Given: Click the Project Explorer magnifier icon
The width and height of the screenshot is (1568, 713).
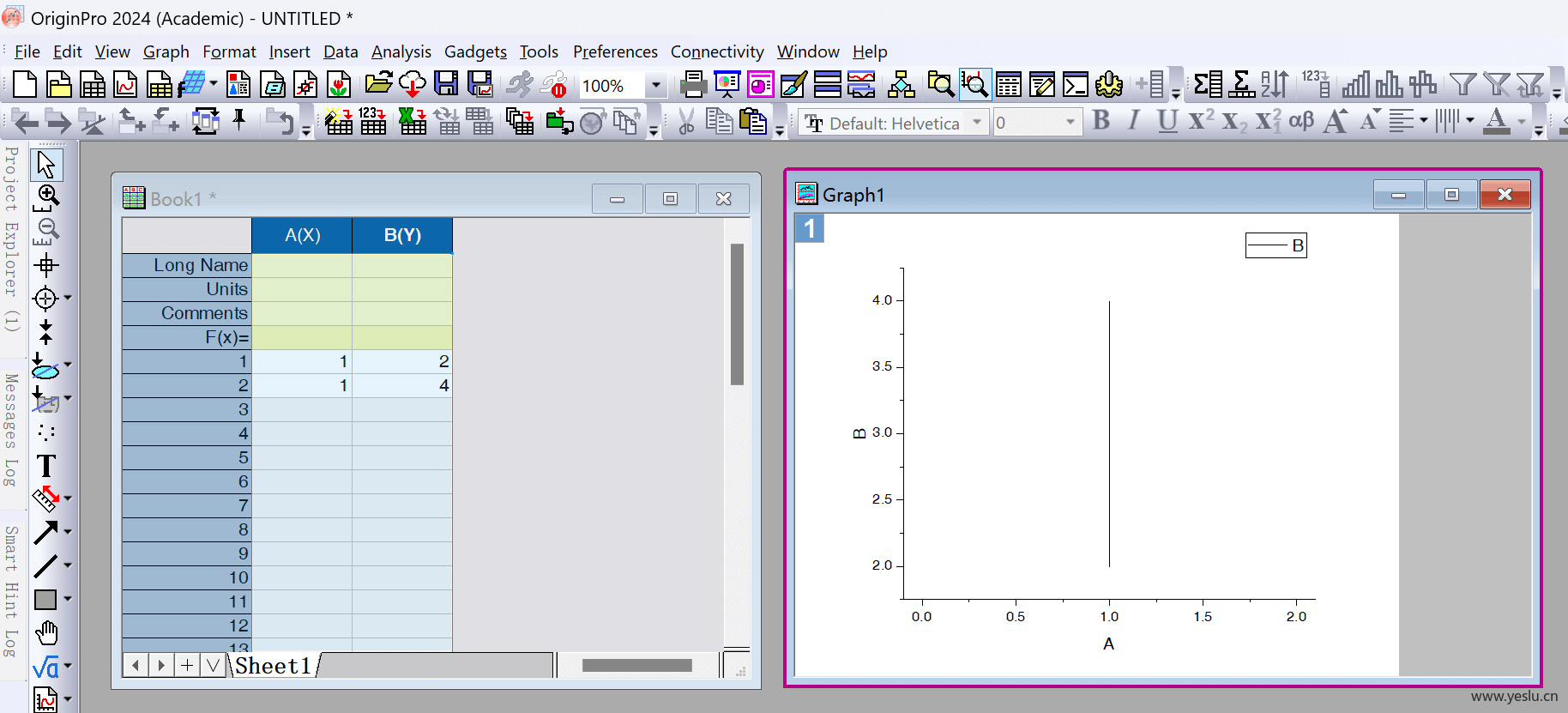Looking at the screenshot, I should tap(940, 85).
